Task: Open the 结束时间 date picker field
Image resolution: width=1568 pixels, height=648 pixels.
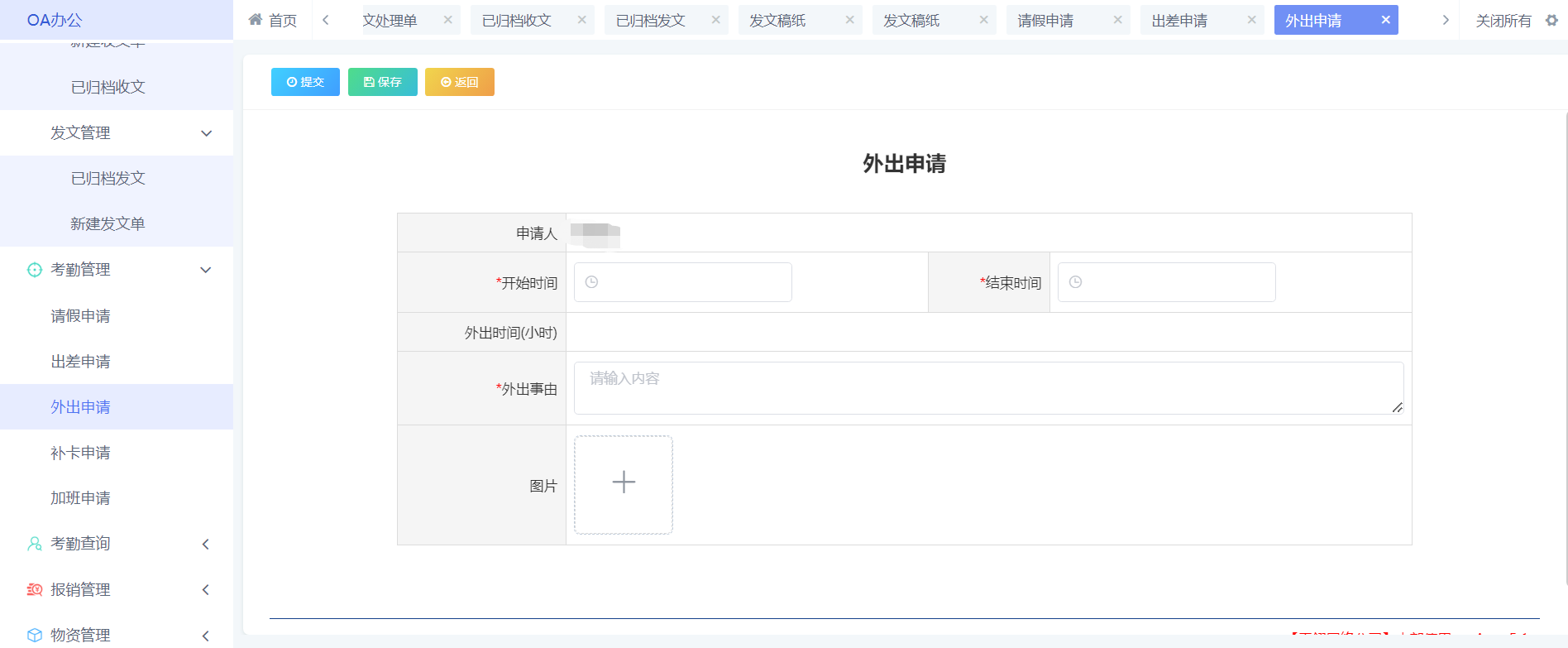Action: [1166, 282]
